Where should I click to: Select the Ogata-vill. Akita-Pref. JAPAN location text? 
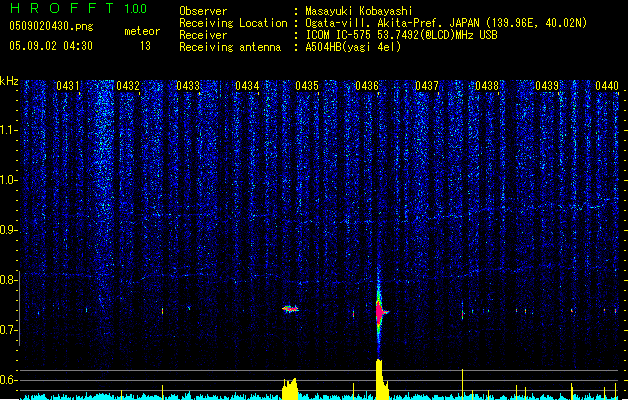446,23
